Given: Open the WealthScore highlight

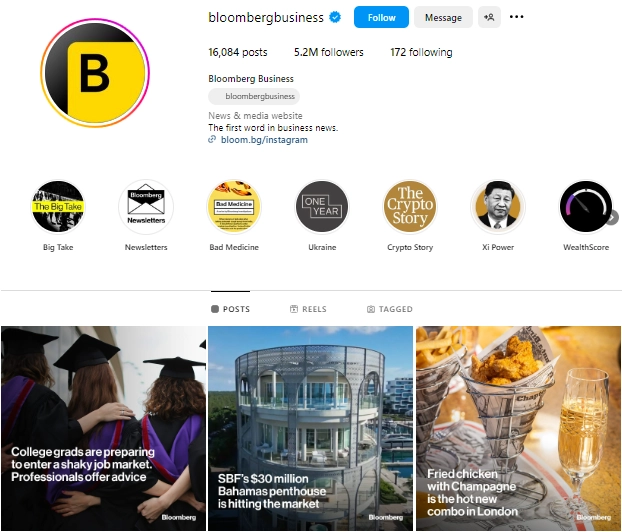Looking at the screenshot, I should click(586, 207).
